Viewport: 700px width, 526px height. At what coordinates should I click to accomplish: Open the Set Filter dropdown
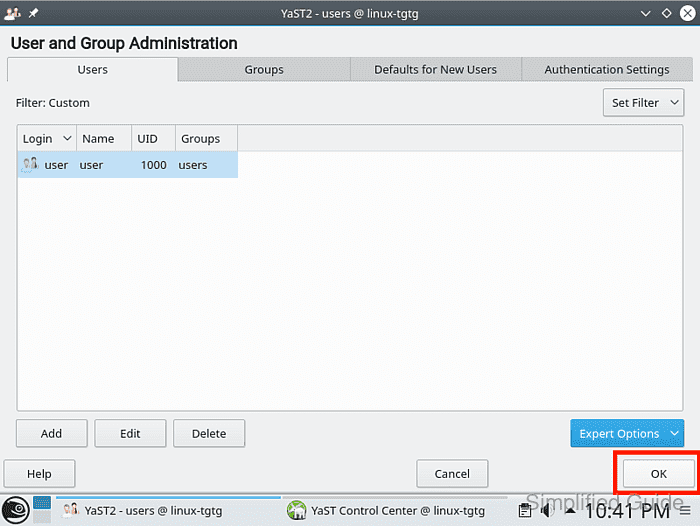[643, 103]
